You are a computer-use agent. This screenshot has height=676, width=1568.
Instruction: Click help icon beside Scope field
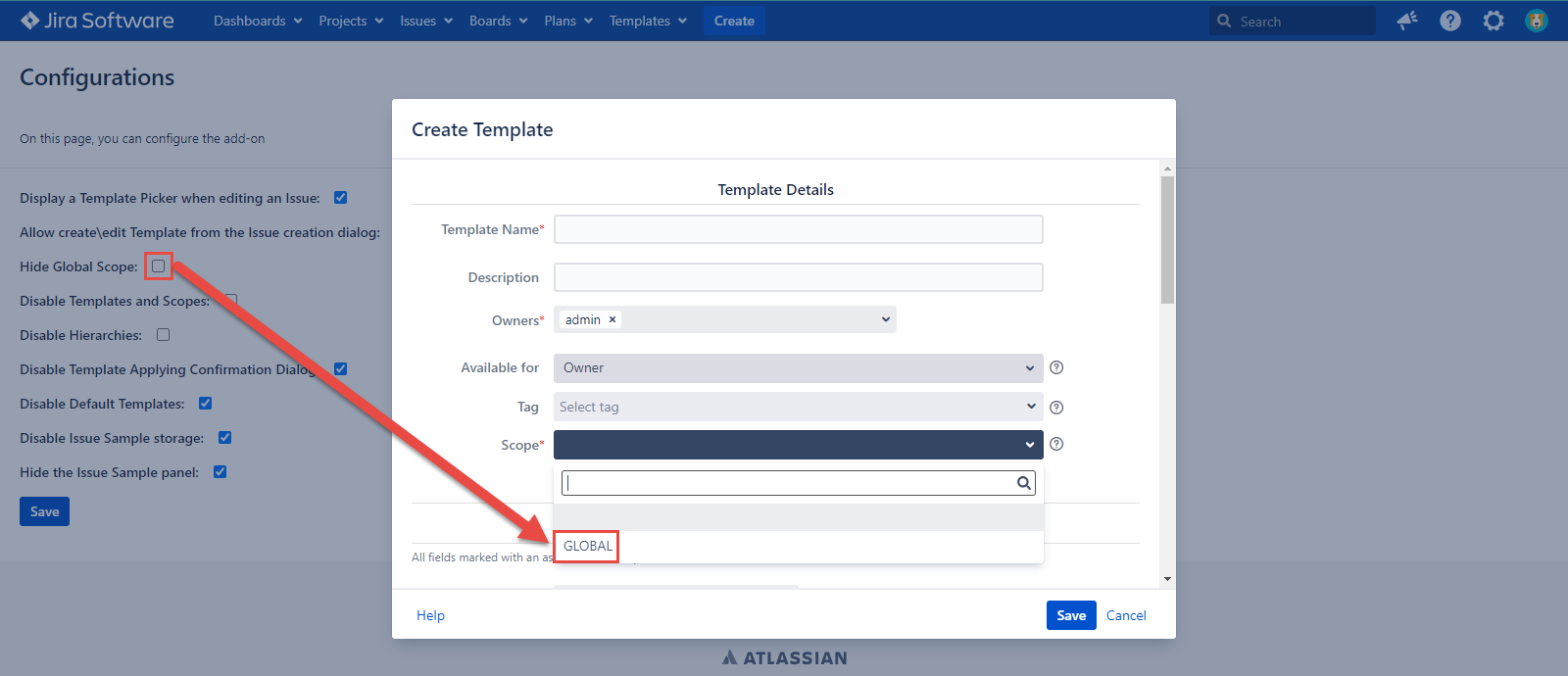[x=1056, y=444]
